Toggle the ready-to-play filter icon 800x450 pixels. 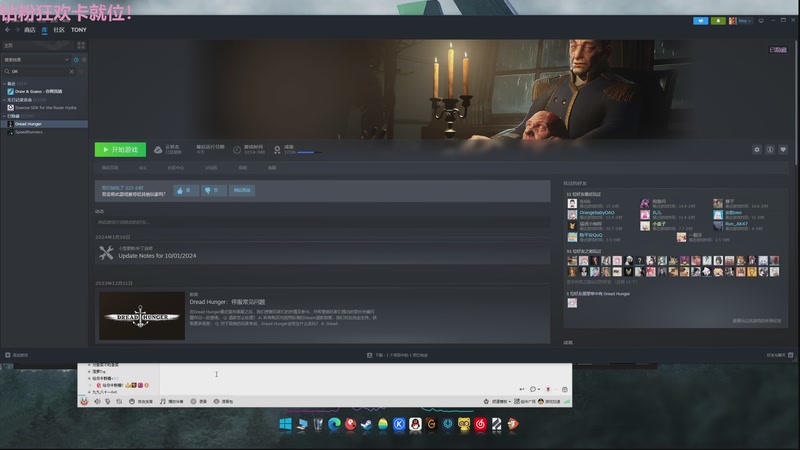click(x=84, y=60)
